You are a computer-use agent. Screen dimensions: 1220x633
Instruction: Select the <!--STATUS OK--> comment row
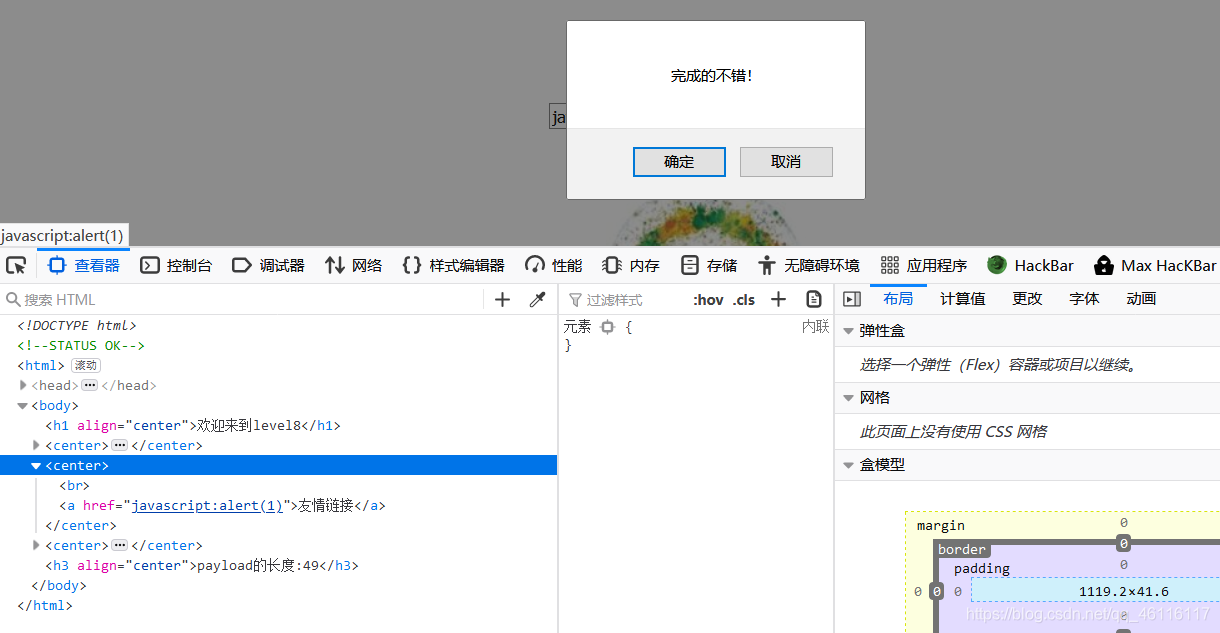pyautogui.click(x=278, y=345)
